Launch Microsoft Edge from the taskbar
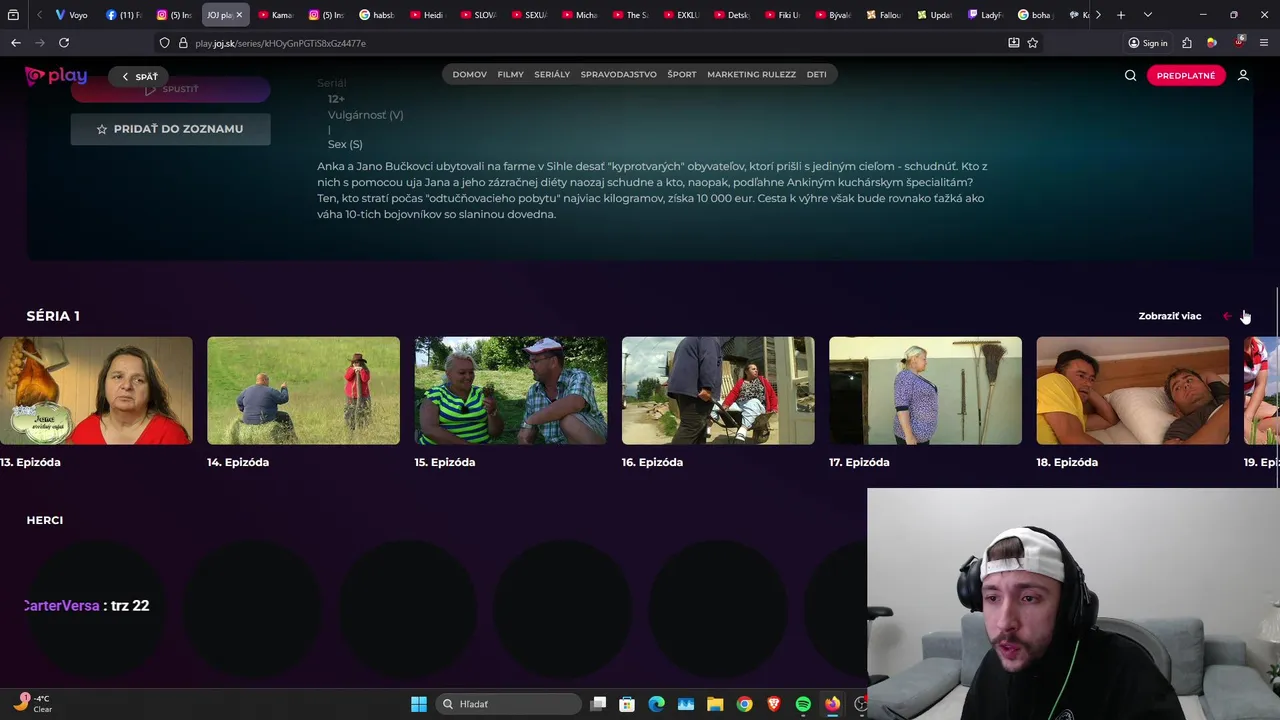 tap(656, 704)
